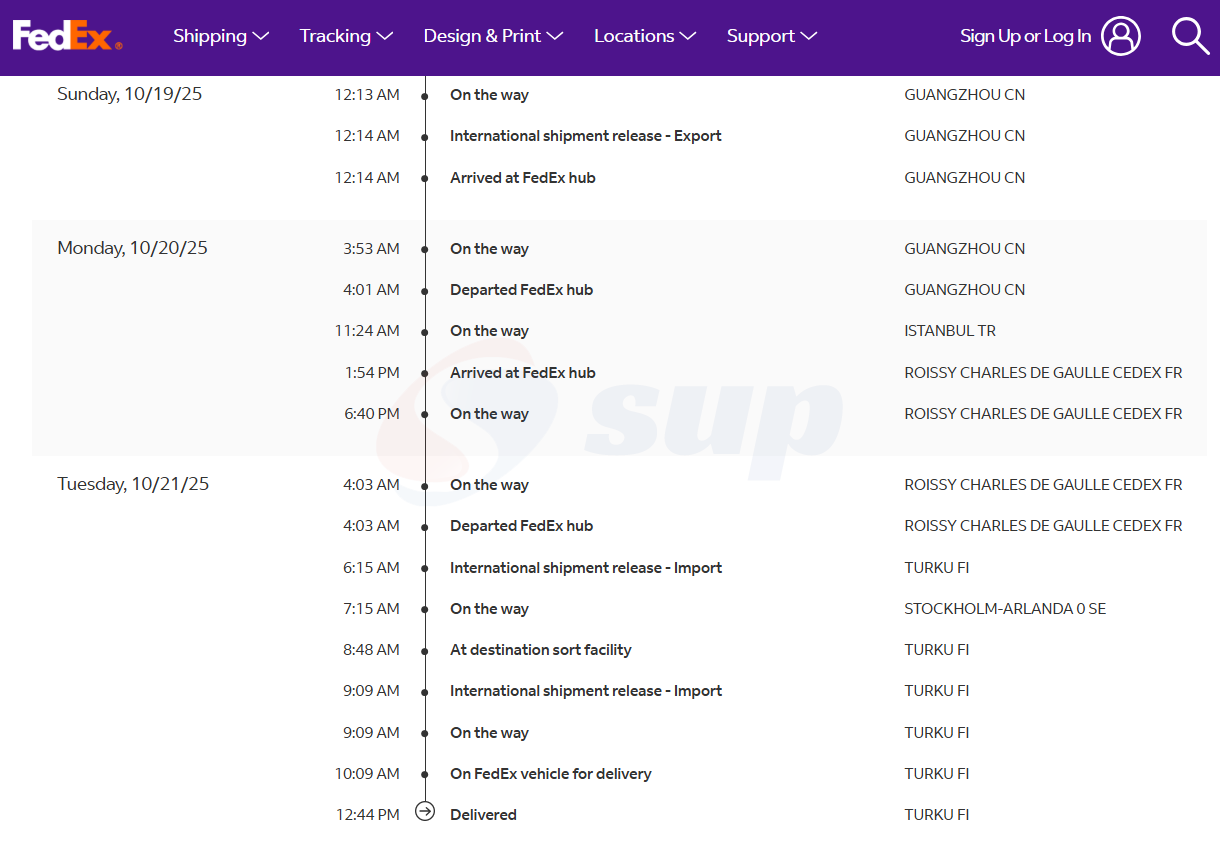Click the FedEx logo
This screenshot has height=845, width=1220.
pos(67,36)
